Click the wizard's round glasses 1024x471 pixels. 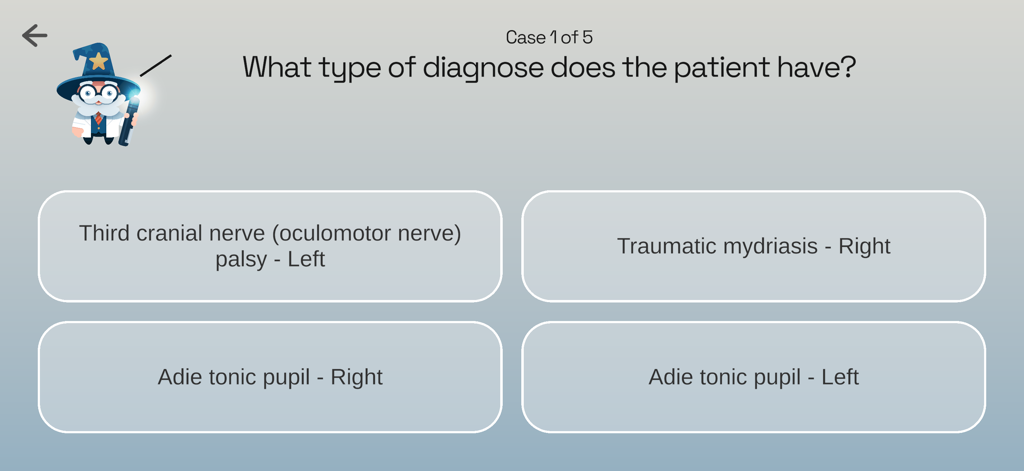(95, 94)
